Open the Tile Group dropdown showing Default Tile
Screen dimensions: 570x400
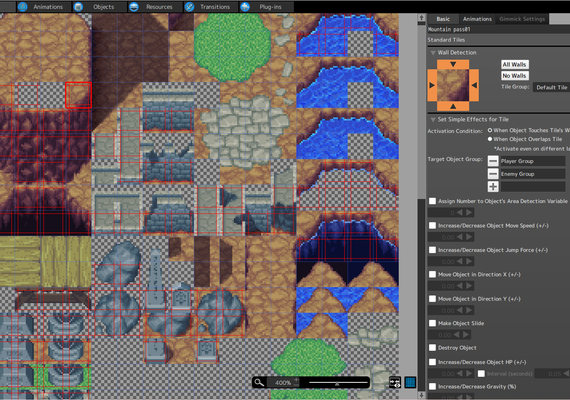[551, 87]
